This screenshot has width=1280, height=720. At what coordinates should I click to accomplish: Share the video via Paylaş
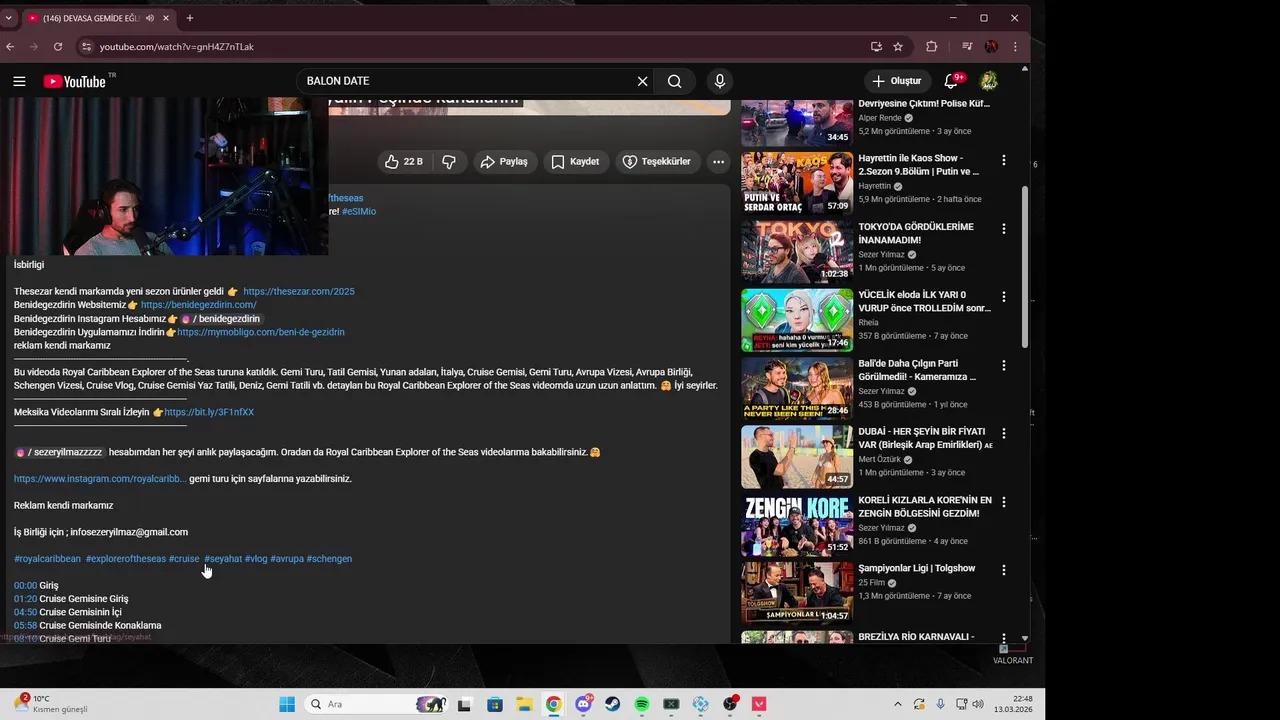point(505,161)
